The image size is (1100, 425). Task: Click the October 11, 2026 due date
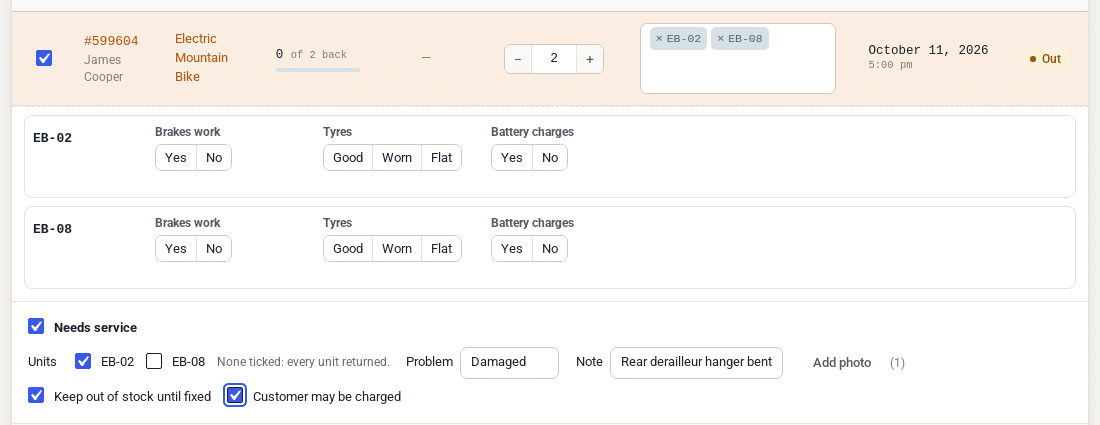point(928,50)
